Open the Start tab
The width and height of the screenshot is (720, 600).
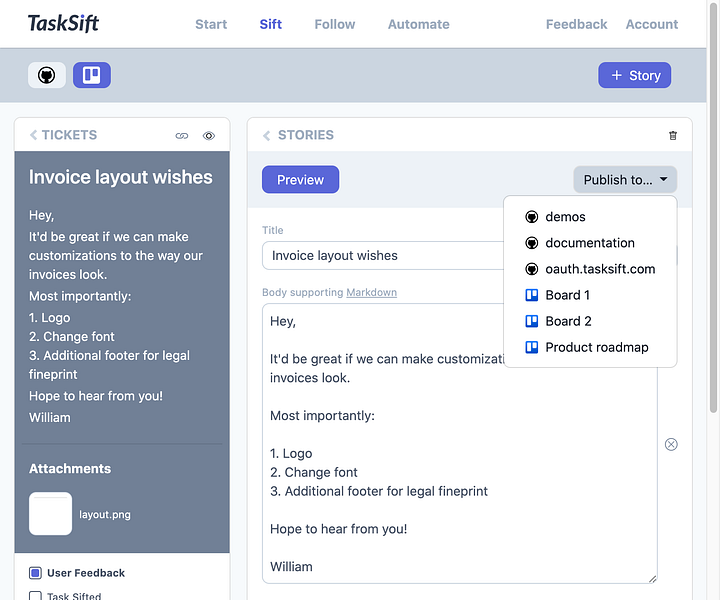pos(211,24)
